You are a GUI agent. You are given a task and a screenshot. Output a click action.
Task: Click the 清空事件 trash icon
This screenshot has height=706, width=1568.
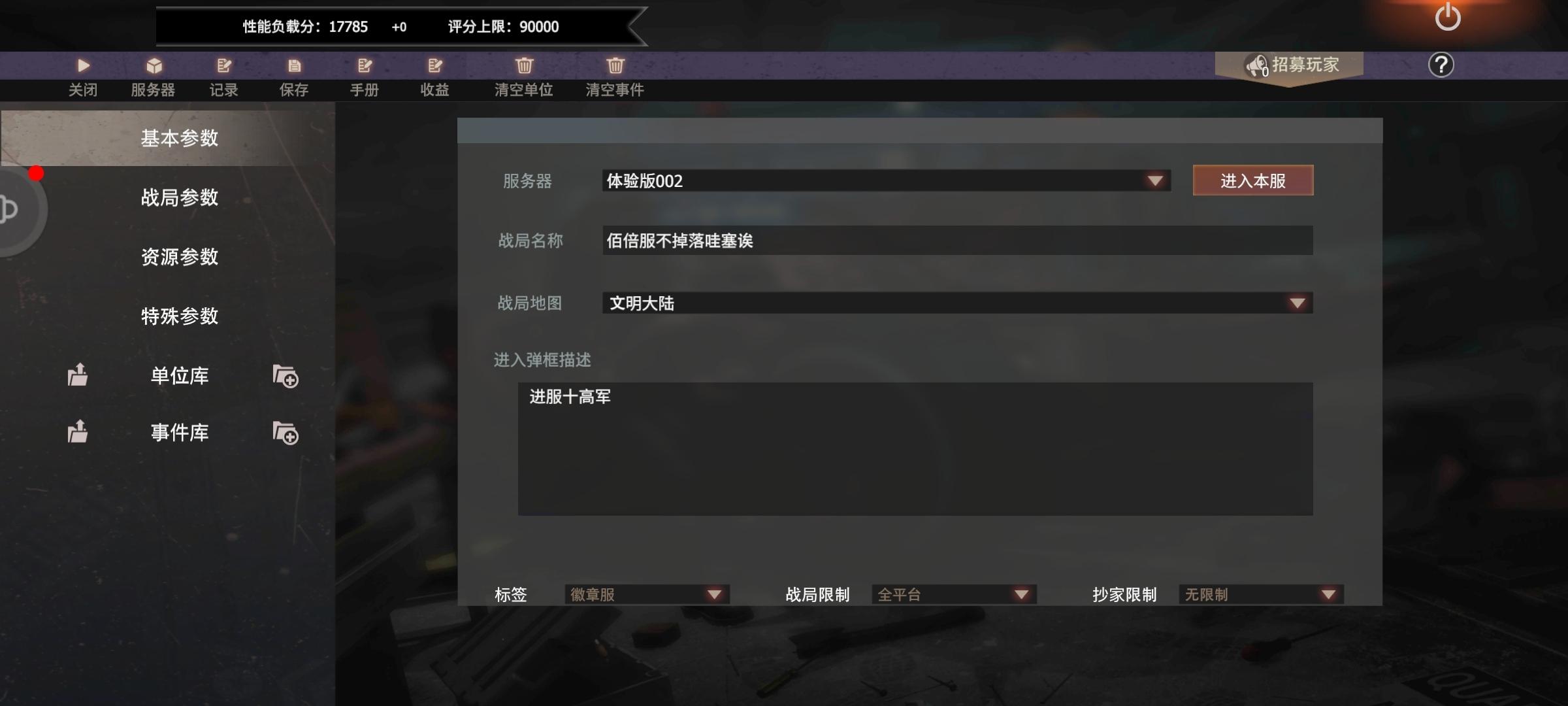615,65
